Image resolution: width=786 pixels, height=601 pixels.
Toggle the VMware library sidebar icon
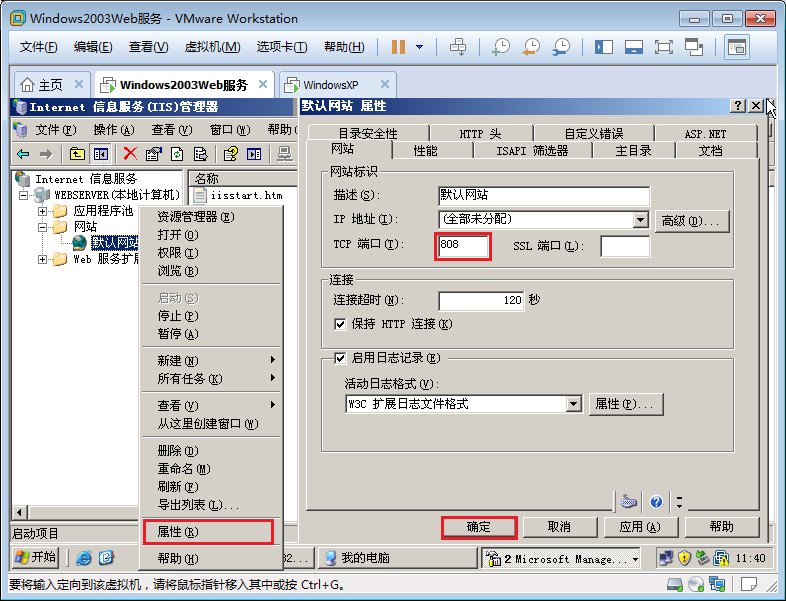pos(604,47)
